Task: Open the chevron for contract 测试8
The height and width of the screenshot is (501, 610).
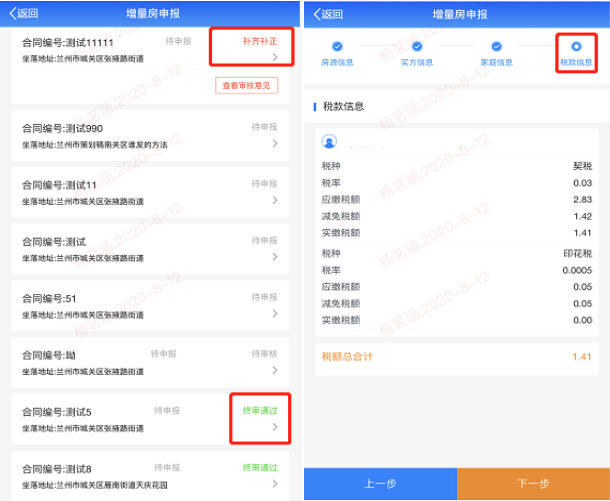Action: pos(275,484)
